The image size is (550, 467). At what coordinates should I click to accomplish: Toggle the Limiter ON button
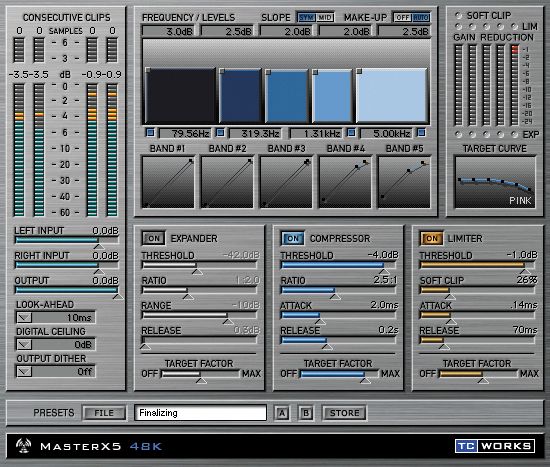(x=431, y=238)
